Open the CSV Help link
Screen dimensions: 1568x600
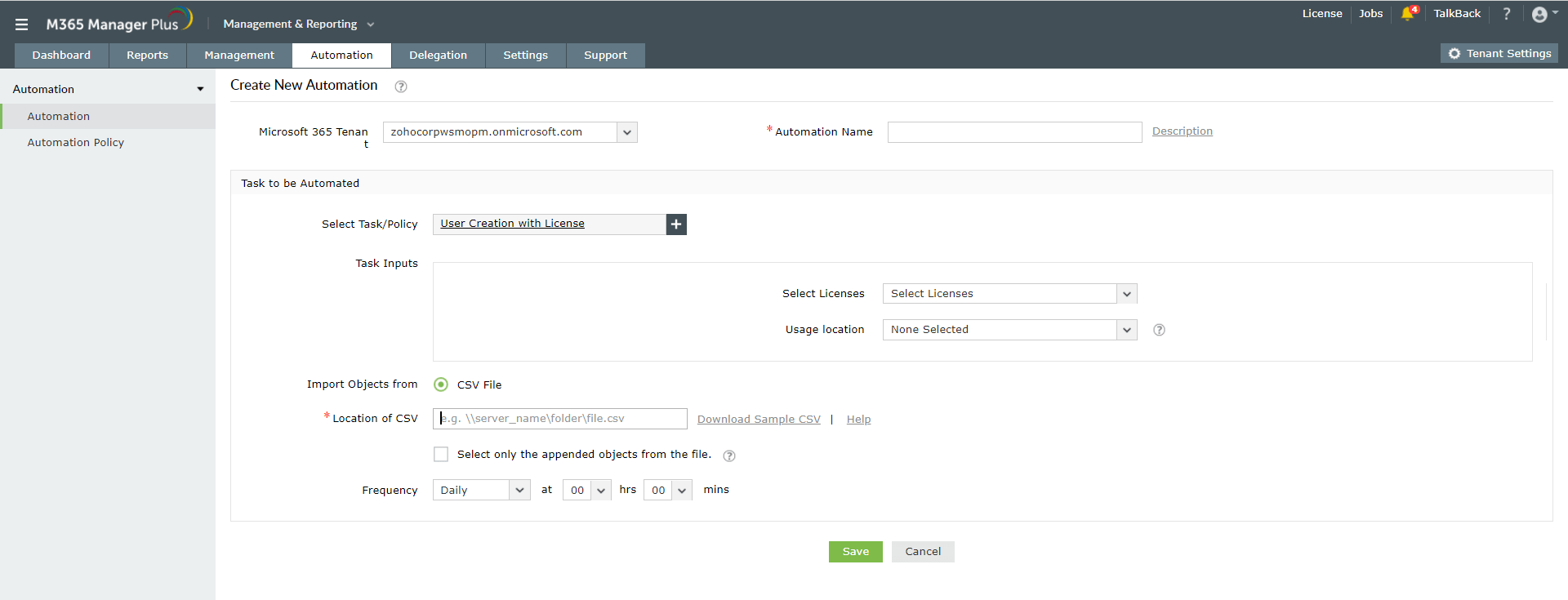[x=858, y=420]
